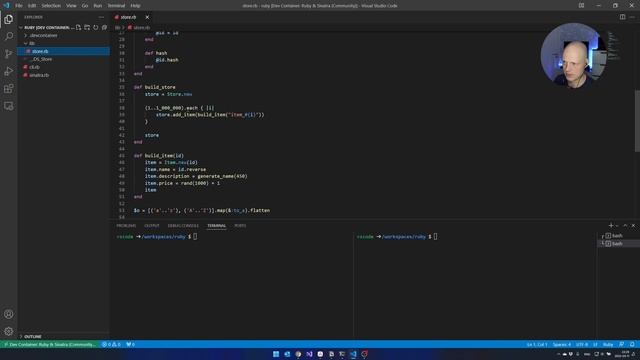Create a new terminal with plus icon
Image resolution: width=640 pixels, height=360 pixels.
tap(611, 225)
